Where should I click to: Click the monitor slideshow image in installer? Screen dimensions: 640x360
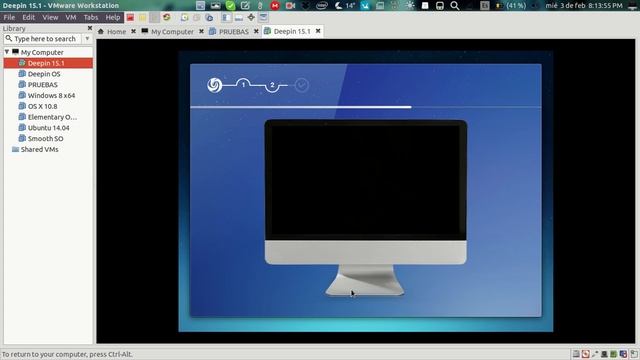click(366, 208)
